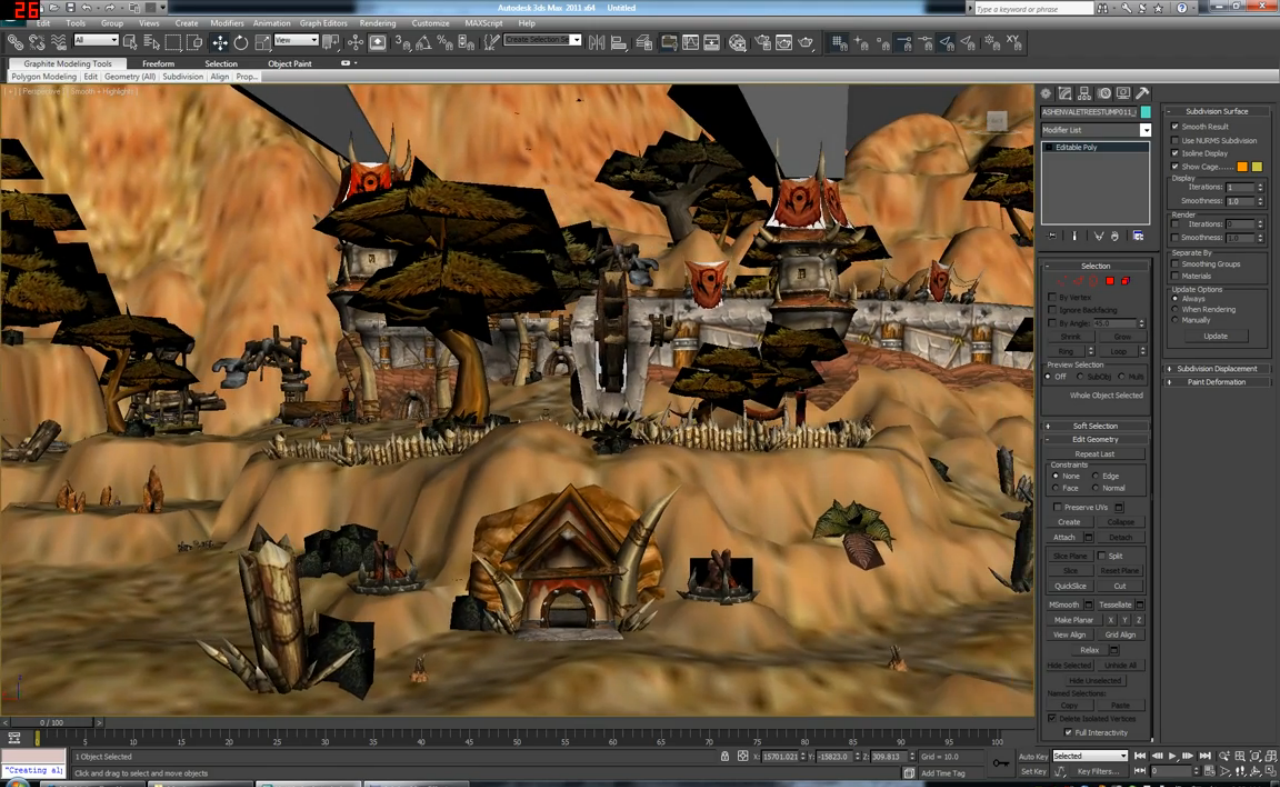Open the Rendered Frame Window icon

click(x=784, y=43)
